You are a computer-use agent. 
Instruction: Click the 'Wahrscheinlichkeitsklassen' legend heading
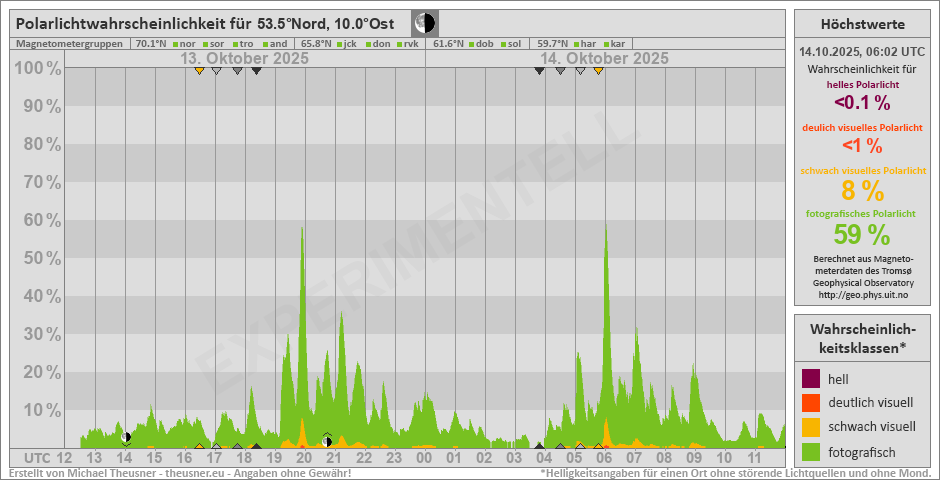(862, 337)
